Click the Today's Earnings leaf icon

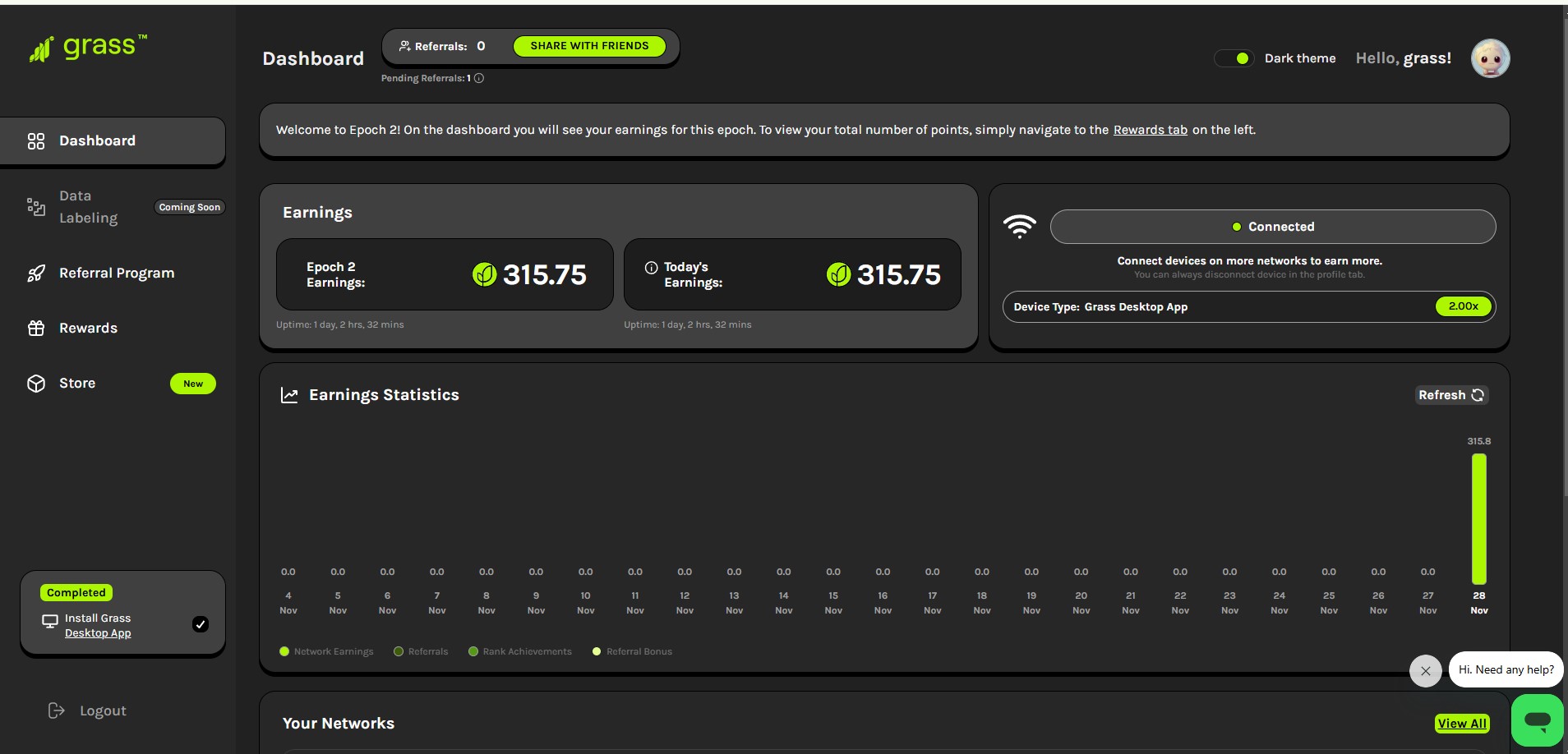tap(838, 274)
